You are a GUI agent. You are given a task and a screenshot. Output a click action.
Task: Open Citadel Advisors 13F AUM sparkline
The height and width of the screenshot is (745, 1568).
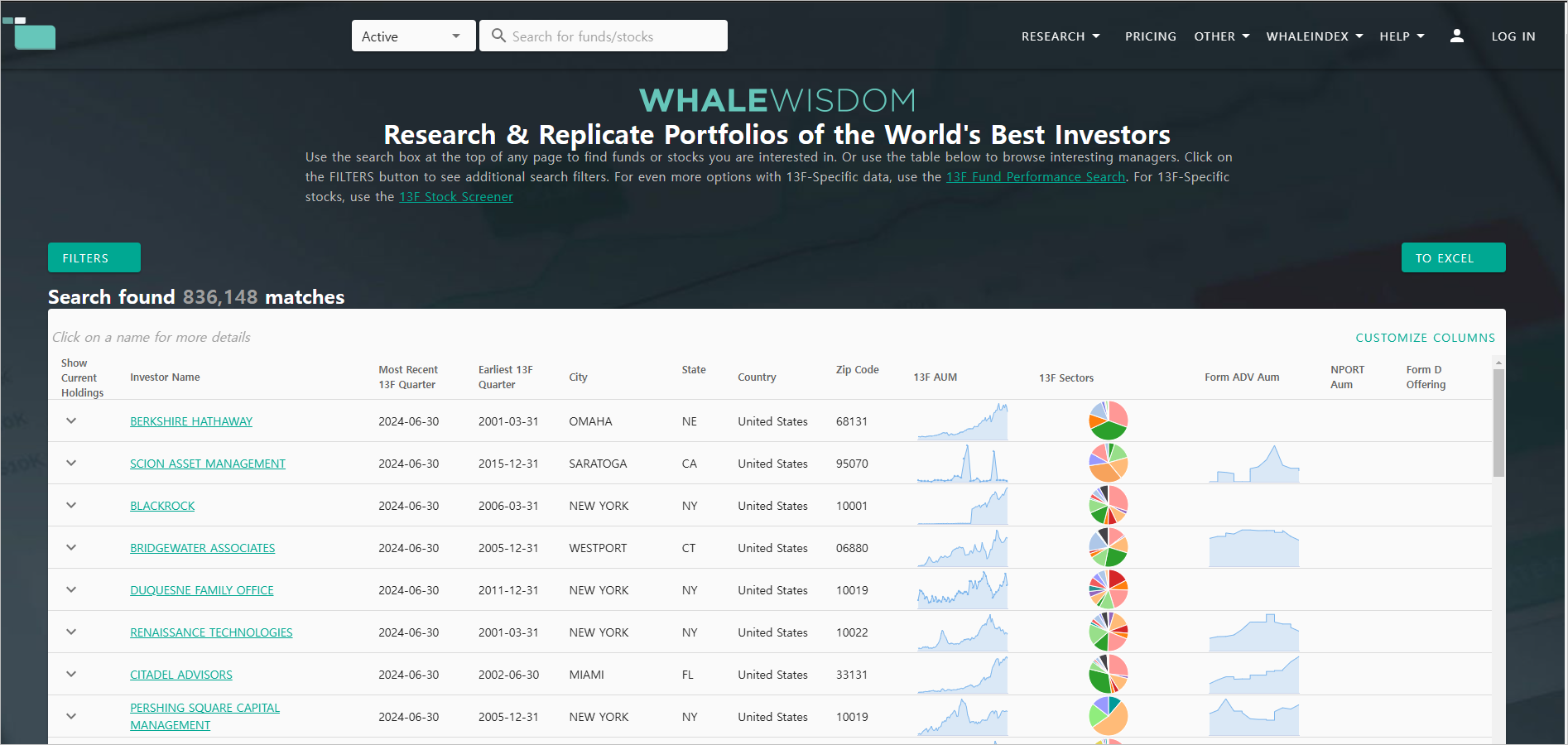(x=962, y=675)
